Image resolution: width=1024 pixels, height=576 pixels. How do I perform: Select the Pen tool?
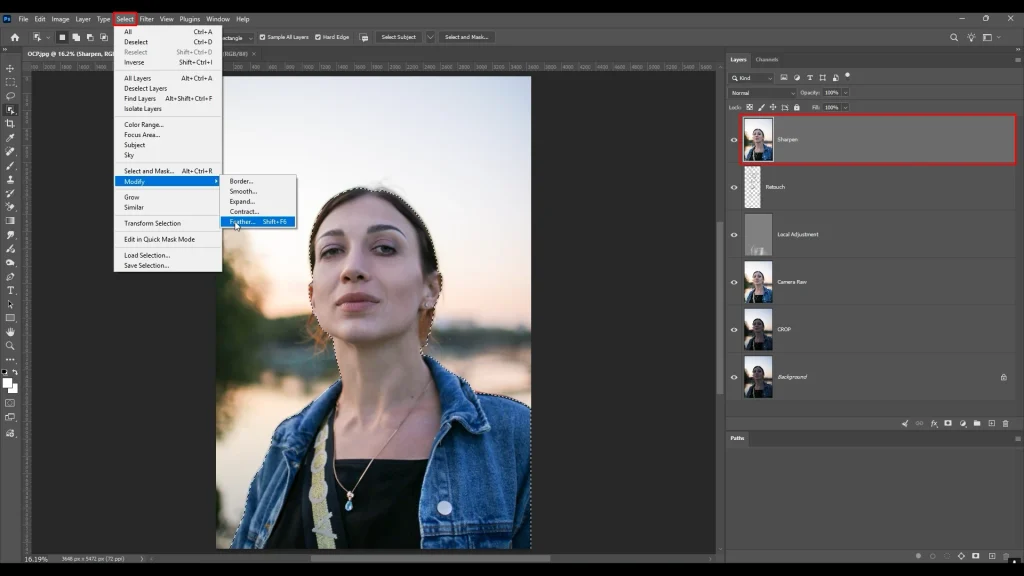(x=10, y=276)
